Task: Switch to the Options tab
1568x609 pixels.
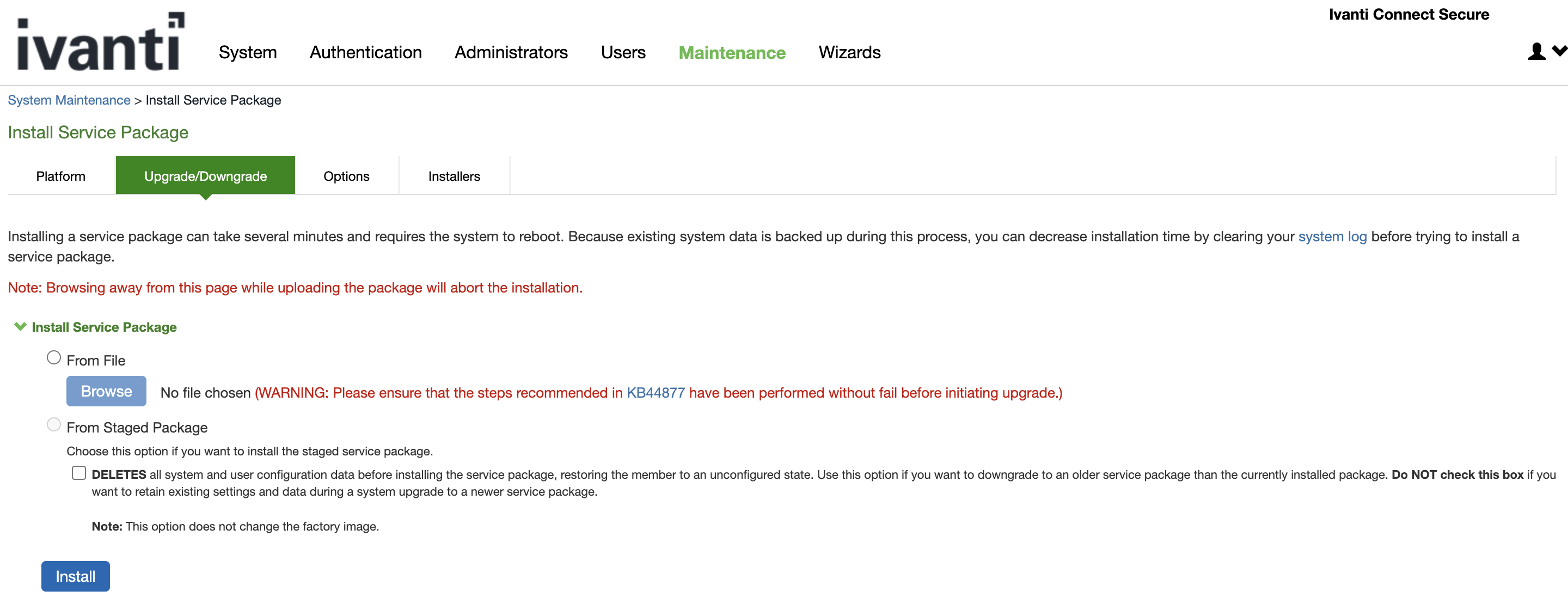Action: click(346, 176)
